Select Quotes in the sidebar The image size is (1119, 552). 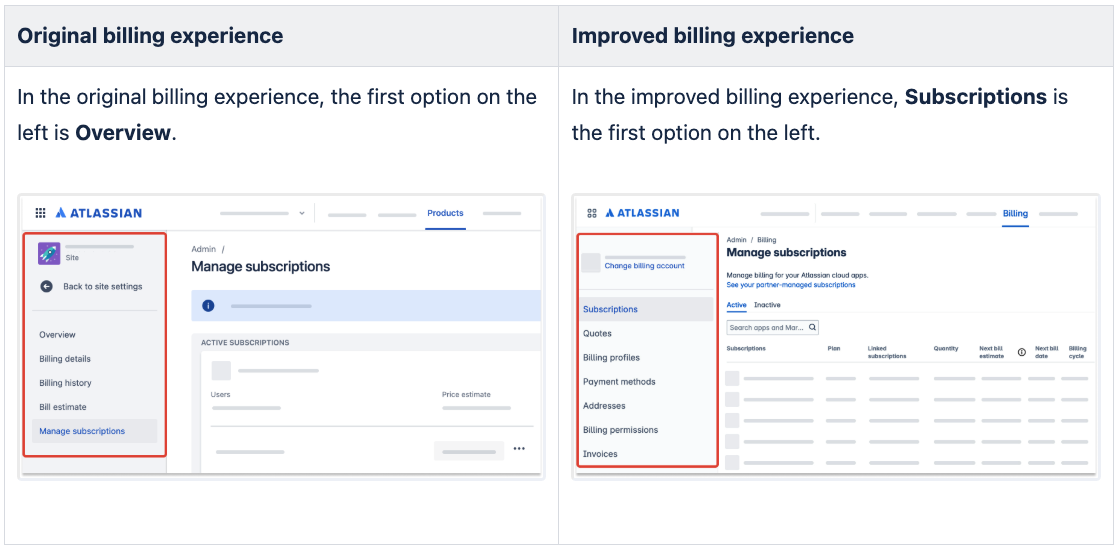click(597, 333)
